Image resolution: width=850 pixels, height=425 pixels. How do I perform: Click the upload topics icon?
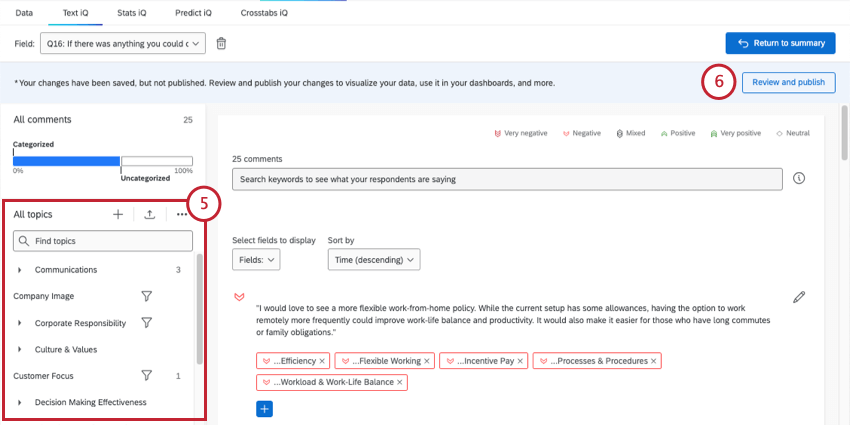coord(150,214)
